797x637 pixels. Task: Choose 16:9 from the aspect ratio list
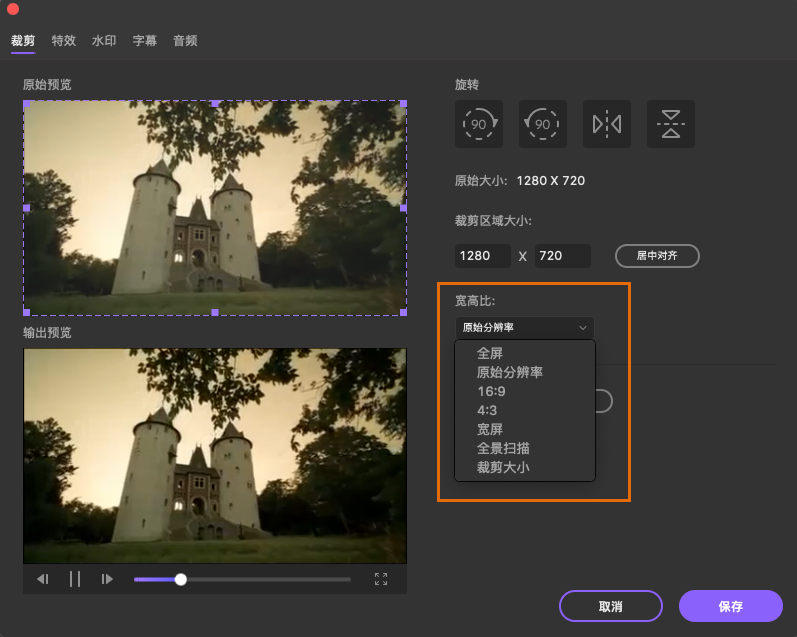click(x=491, y=391)
